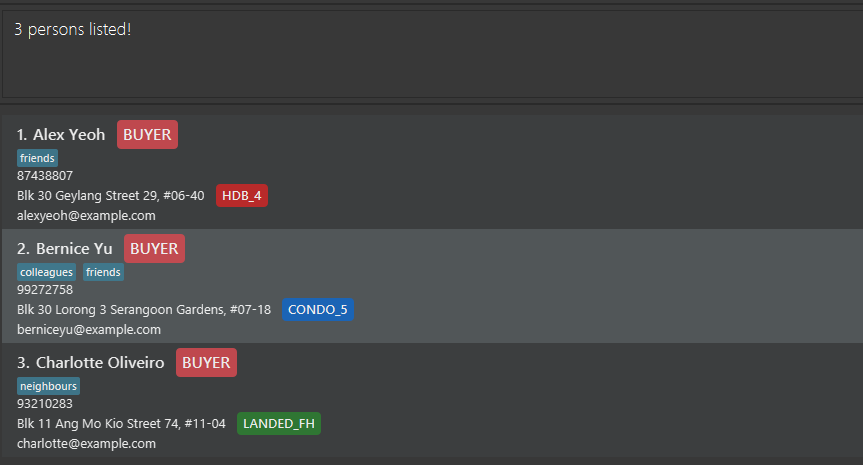Click the email charlotte@example.com

pyautogui.click(x=86, y=443)
